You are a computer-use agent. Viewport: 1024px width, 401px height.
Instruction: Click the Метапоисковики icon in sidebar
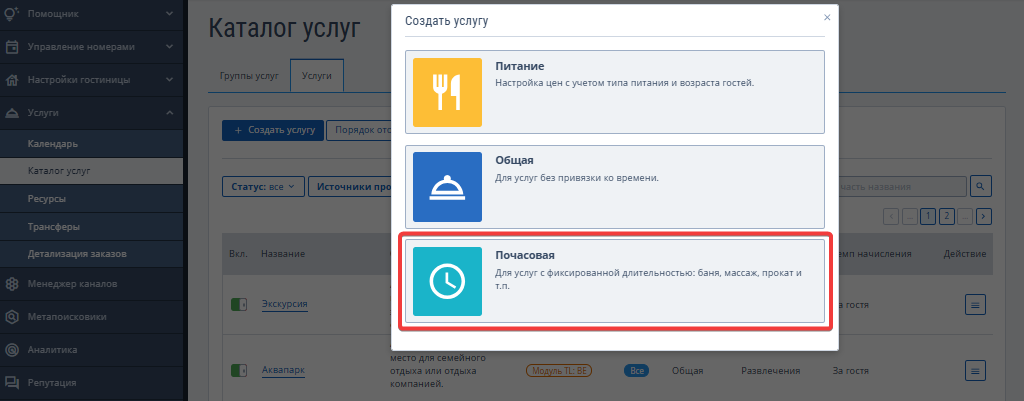12,317
